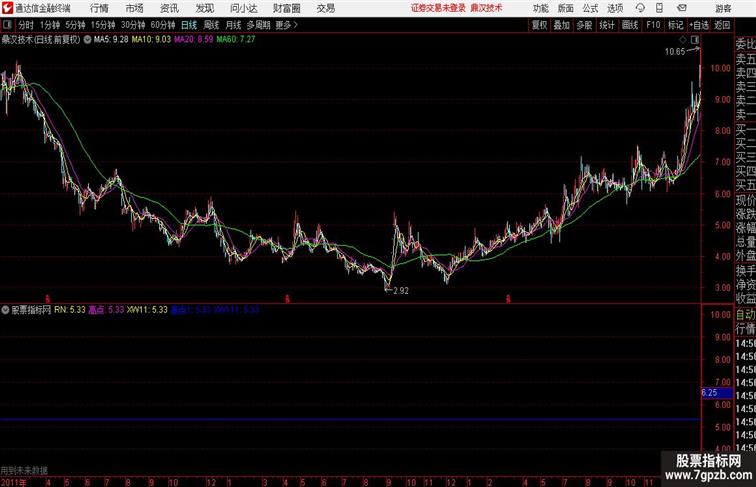Image resolution: width=756 pixels, height=487 pixels.
Task: Click the 用到未来数据 notice text
Action: (24, 470)
